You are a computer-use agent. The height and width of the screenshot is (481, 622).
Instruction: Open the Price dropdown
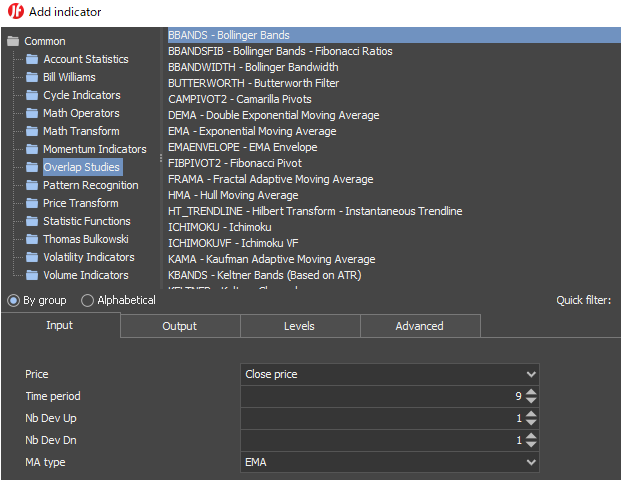coord(390,374)
